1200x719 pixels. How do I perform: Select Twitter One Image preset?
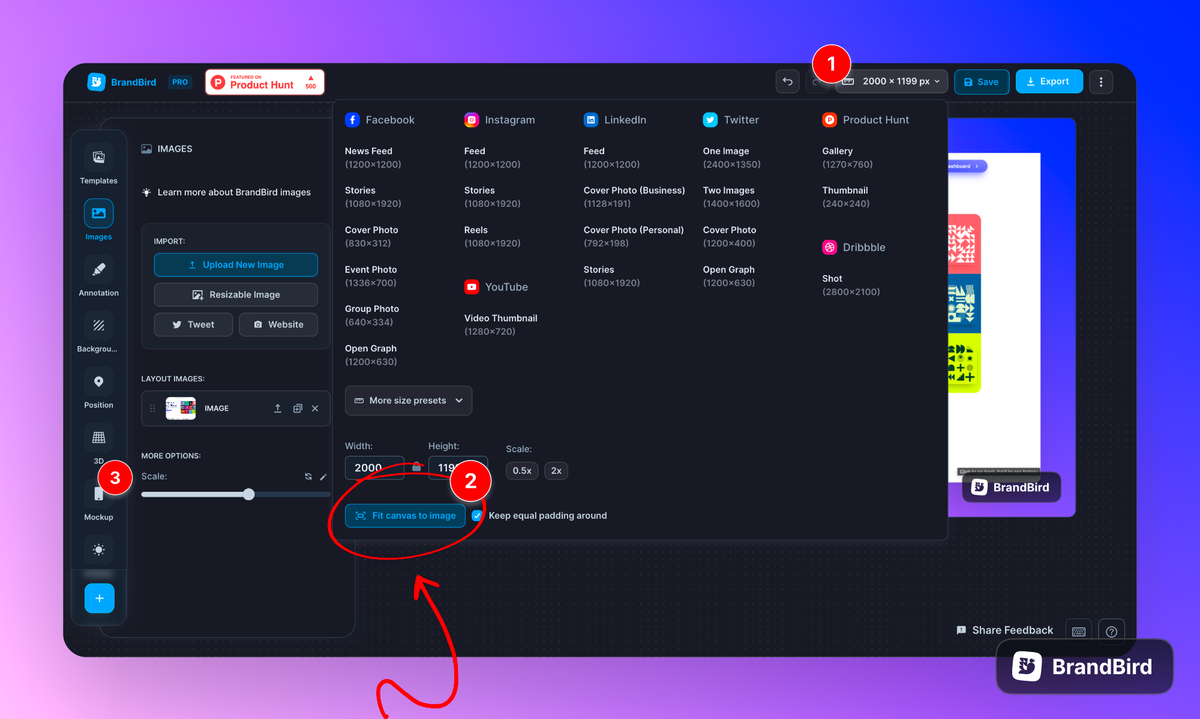point(732,158)
